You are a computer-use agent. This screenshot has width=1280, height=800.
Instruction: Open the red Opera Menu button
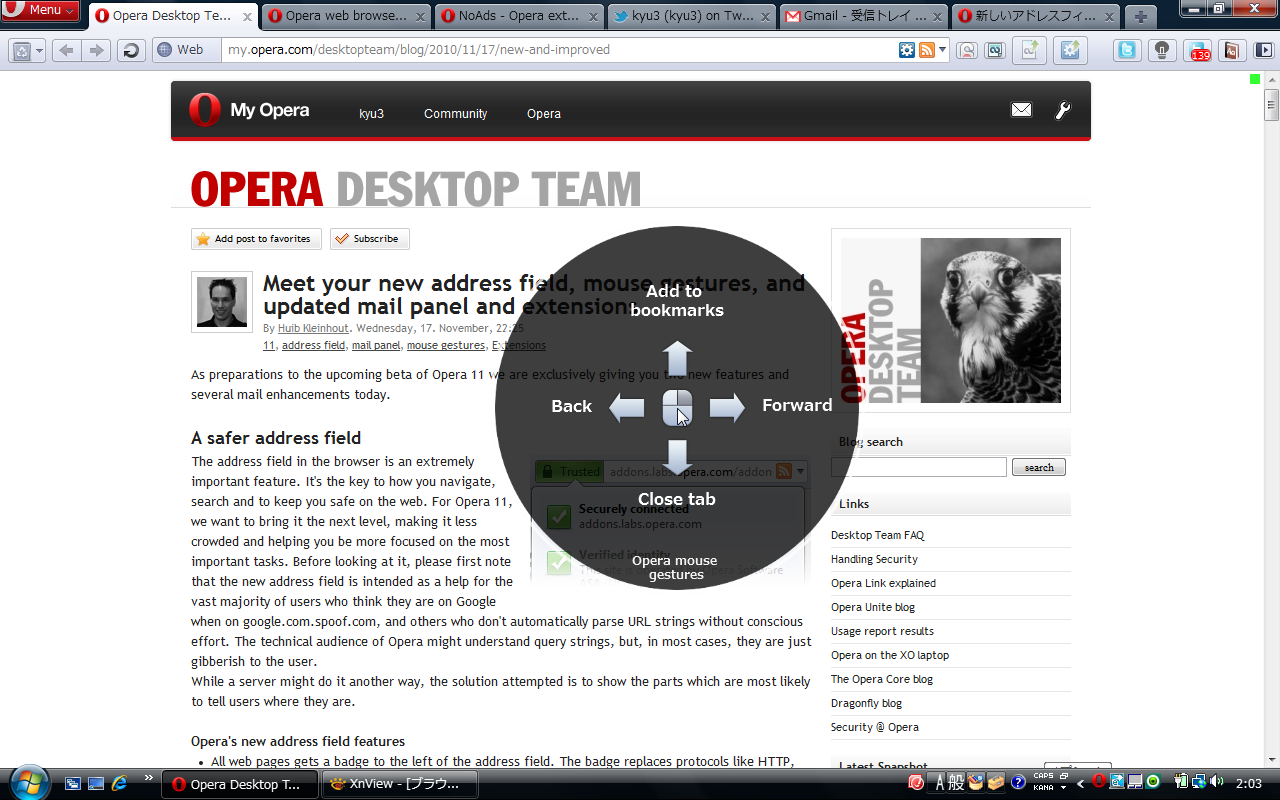coord(40,10)
